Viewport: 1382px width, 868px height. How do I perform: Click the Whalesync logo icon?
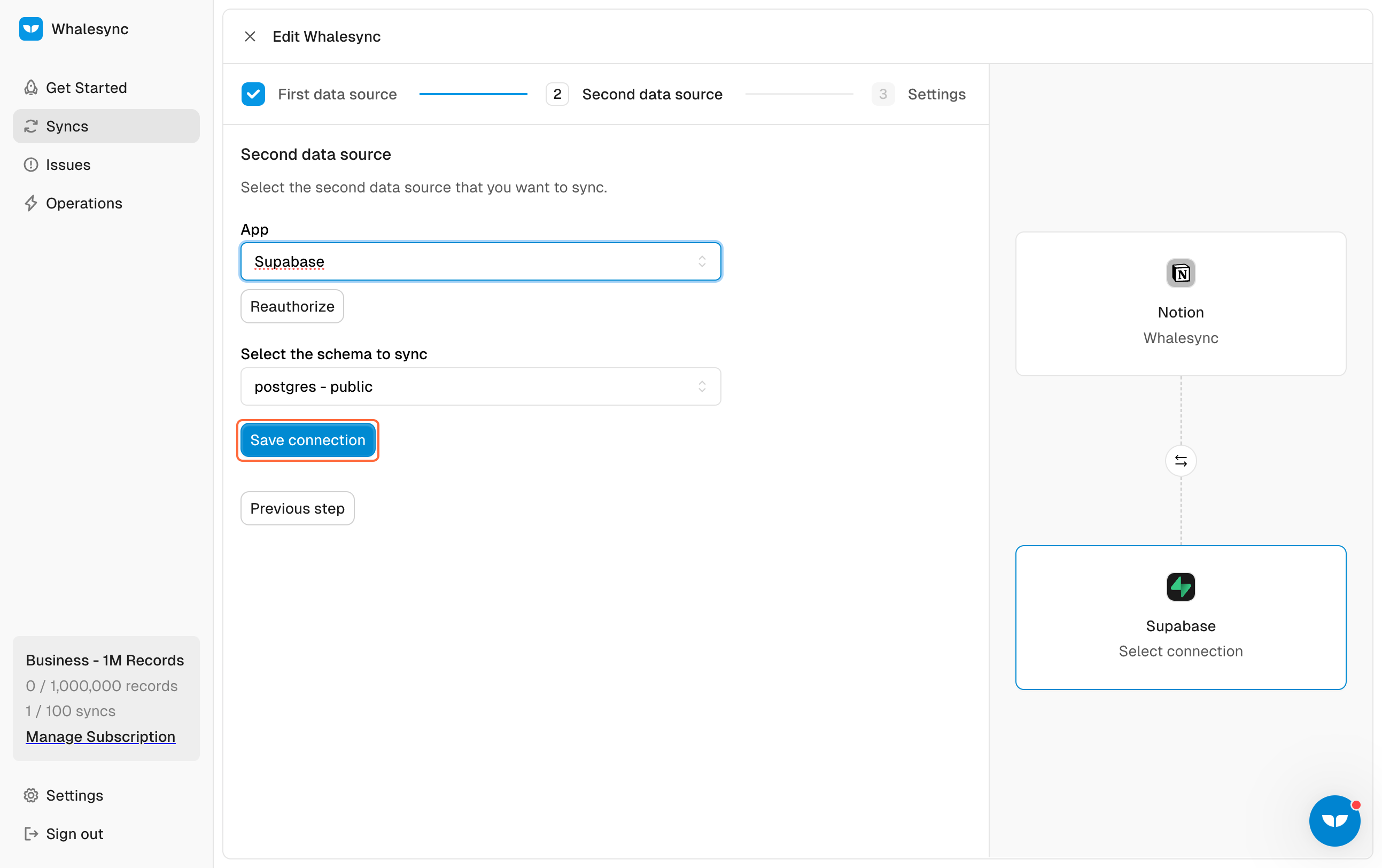point(31,29)
